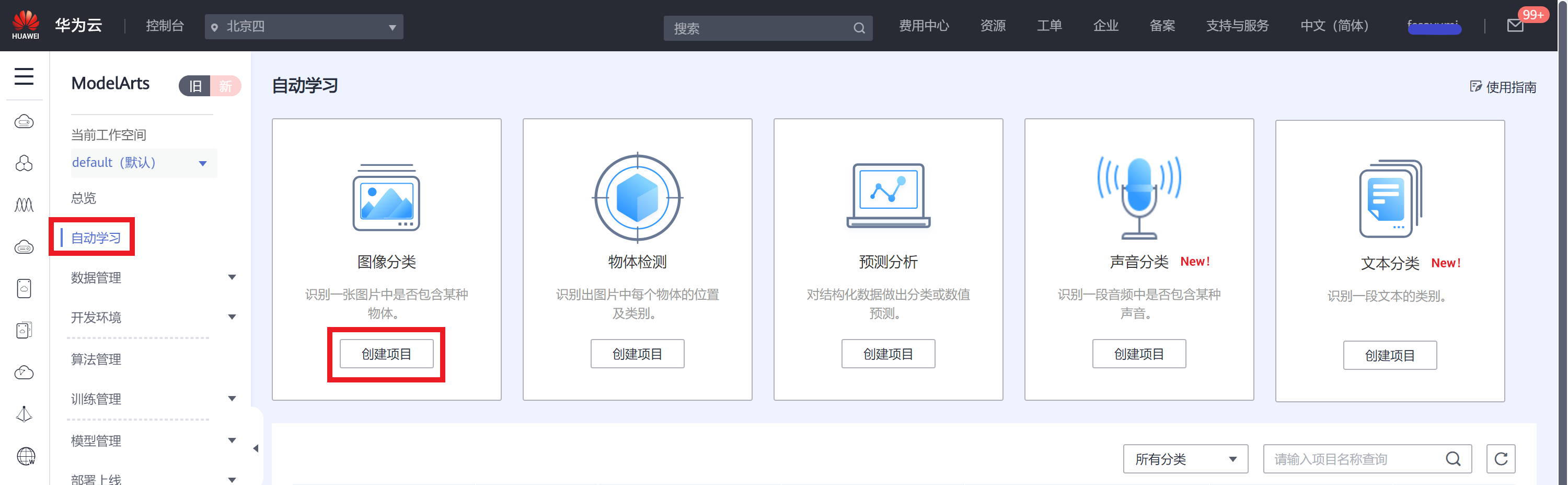This screenshot has height=485, width=1568.
Task: Click the object detection target icon
Action: coord(637,197)
